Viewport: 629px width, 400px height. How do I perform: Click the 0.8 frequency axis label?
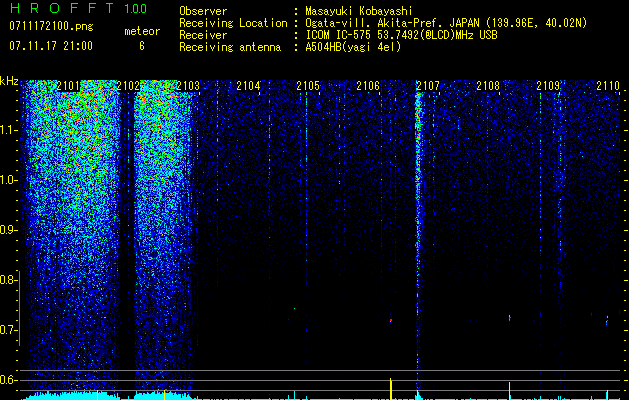click(x=9, y=280)
